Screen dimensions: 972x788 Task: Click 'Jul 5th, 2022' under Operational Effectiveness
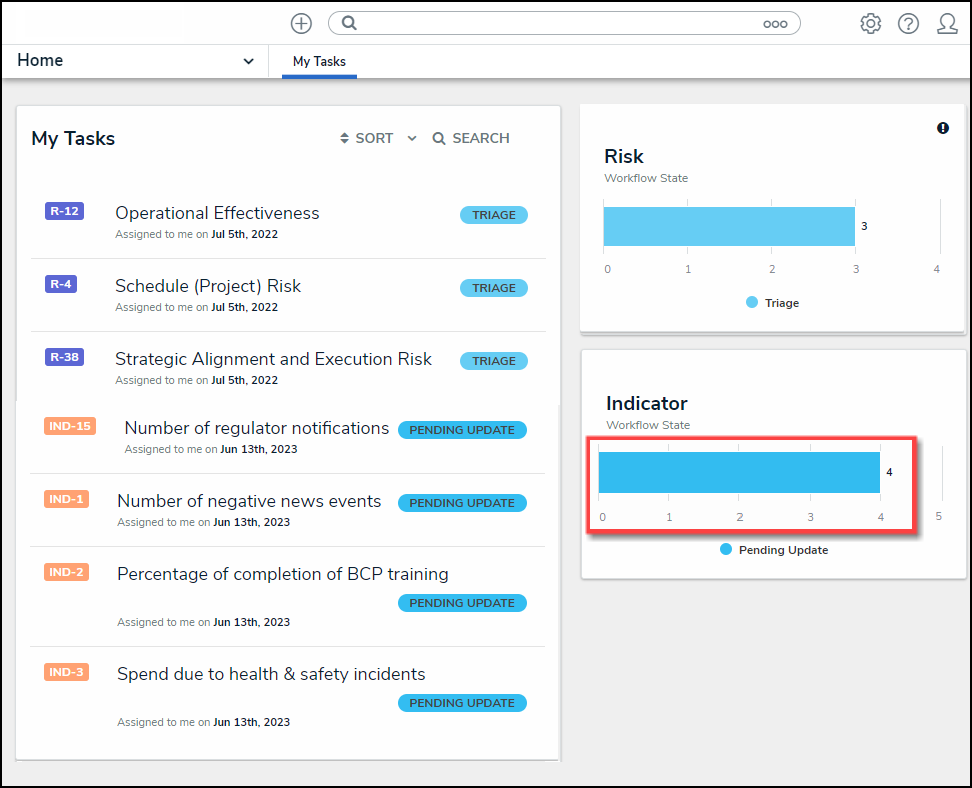point(244,234)
